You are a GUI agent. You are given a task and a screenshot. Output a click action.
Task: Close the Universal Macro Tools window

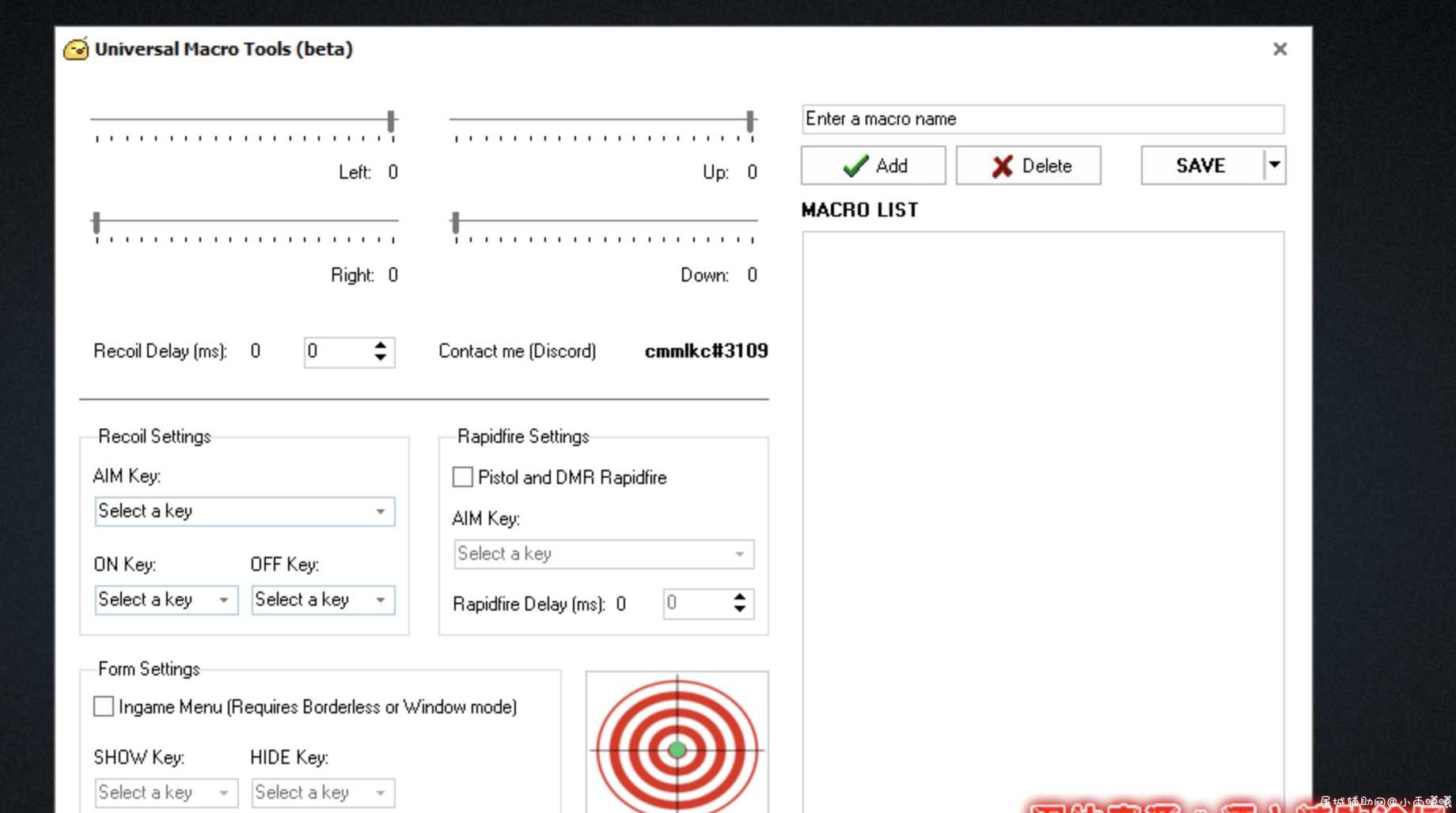coord(1280,49)
